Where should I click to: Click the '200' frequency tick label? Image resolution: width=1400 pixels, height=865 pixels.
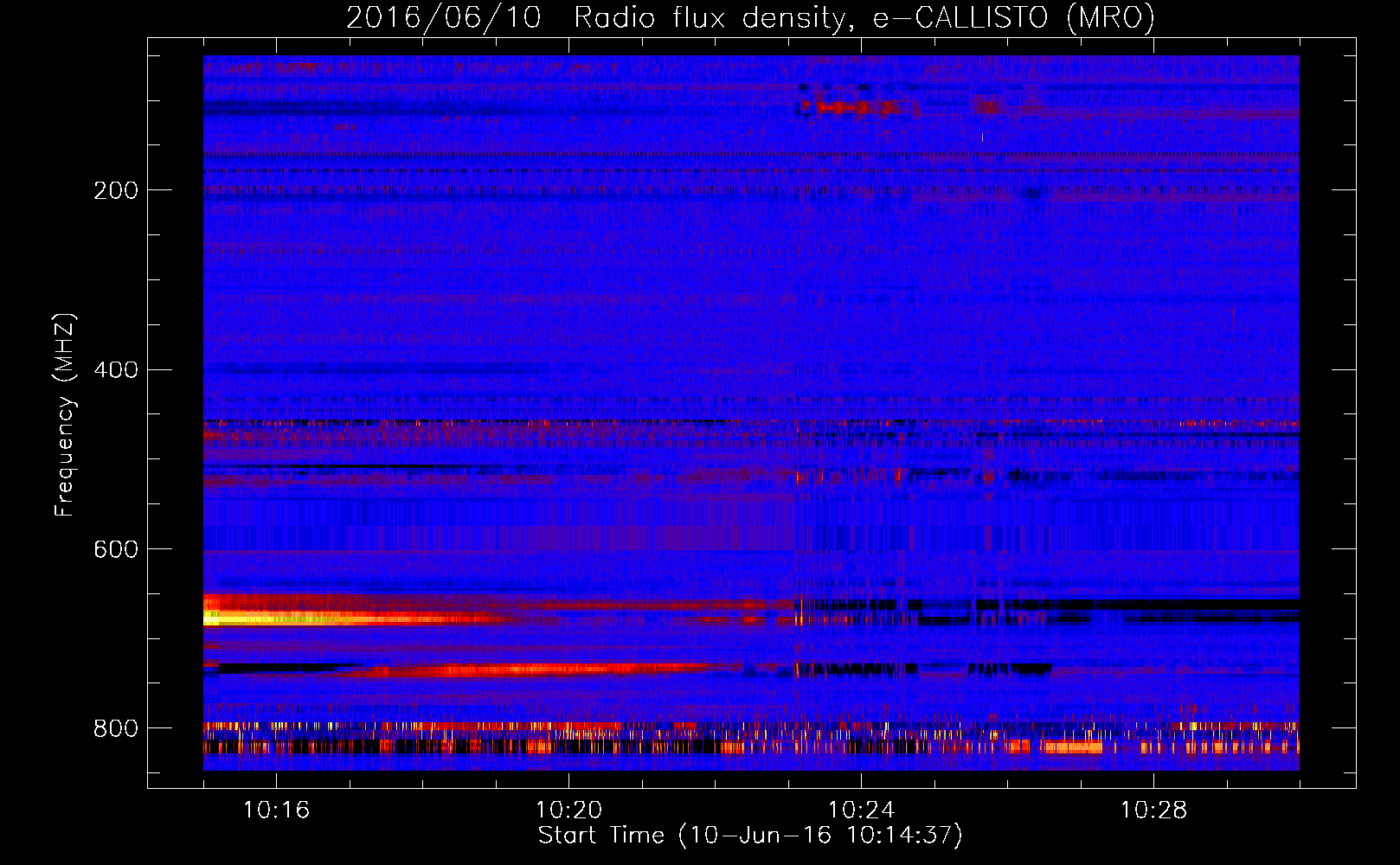(x=116, y=190)
